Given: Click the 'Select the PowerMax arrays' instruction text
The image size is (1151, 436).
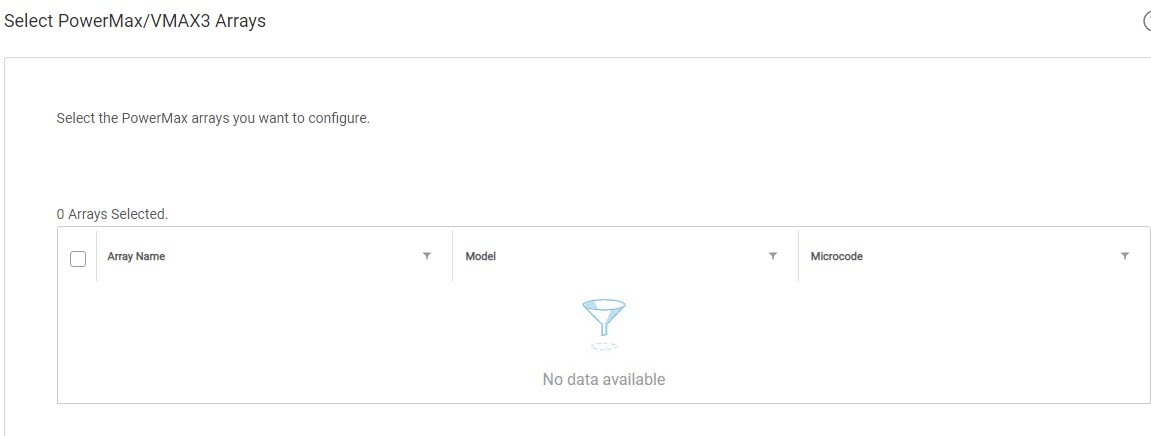Looking at the screenshot, I should click(x=213, y=118).
